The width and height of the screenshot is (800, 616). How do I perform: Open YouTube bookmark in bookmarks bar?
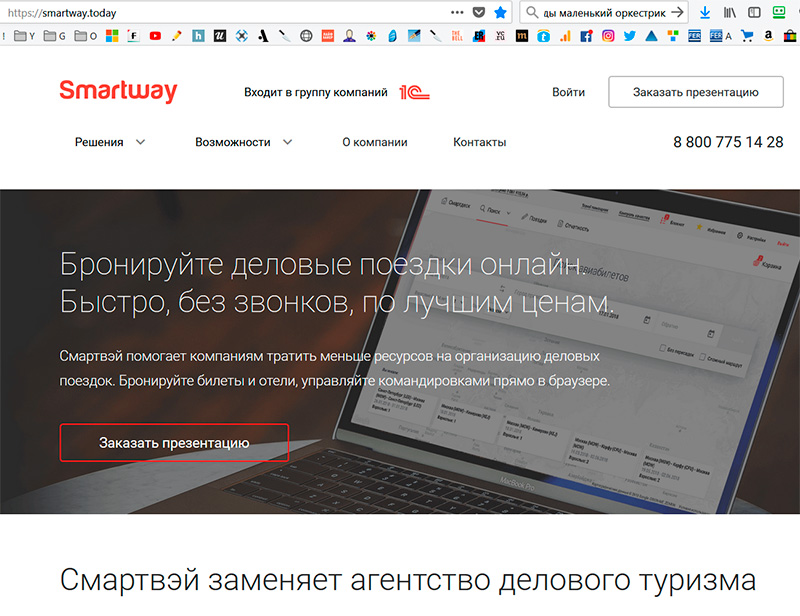pyautogui.click(x=155, y=36)
